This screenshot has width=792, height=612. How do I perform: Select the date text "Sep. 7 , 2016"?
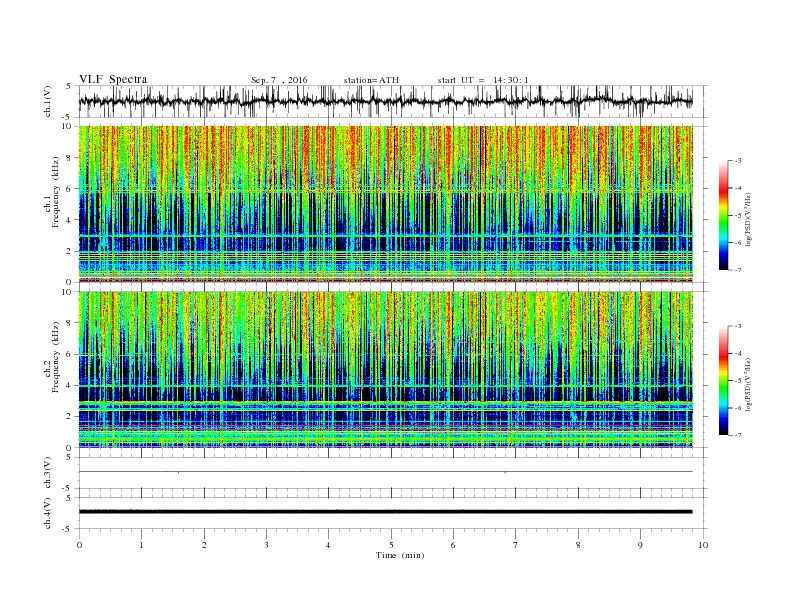pos(279,80)
